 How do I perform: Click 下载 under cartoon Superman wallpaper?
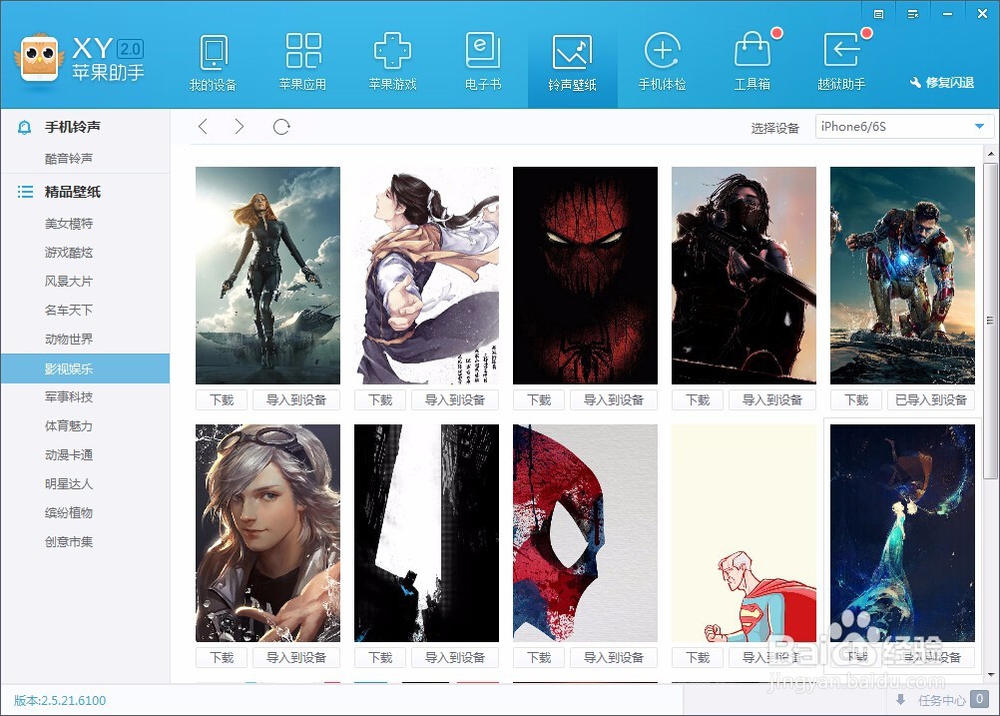click(697, 657)
